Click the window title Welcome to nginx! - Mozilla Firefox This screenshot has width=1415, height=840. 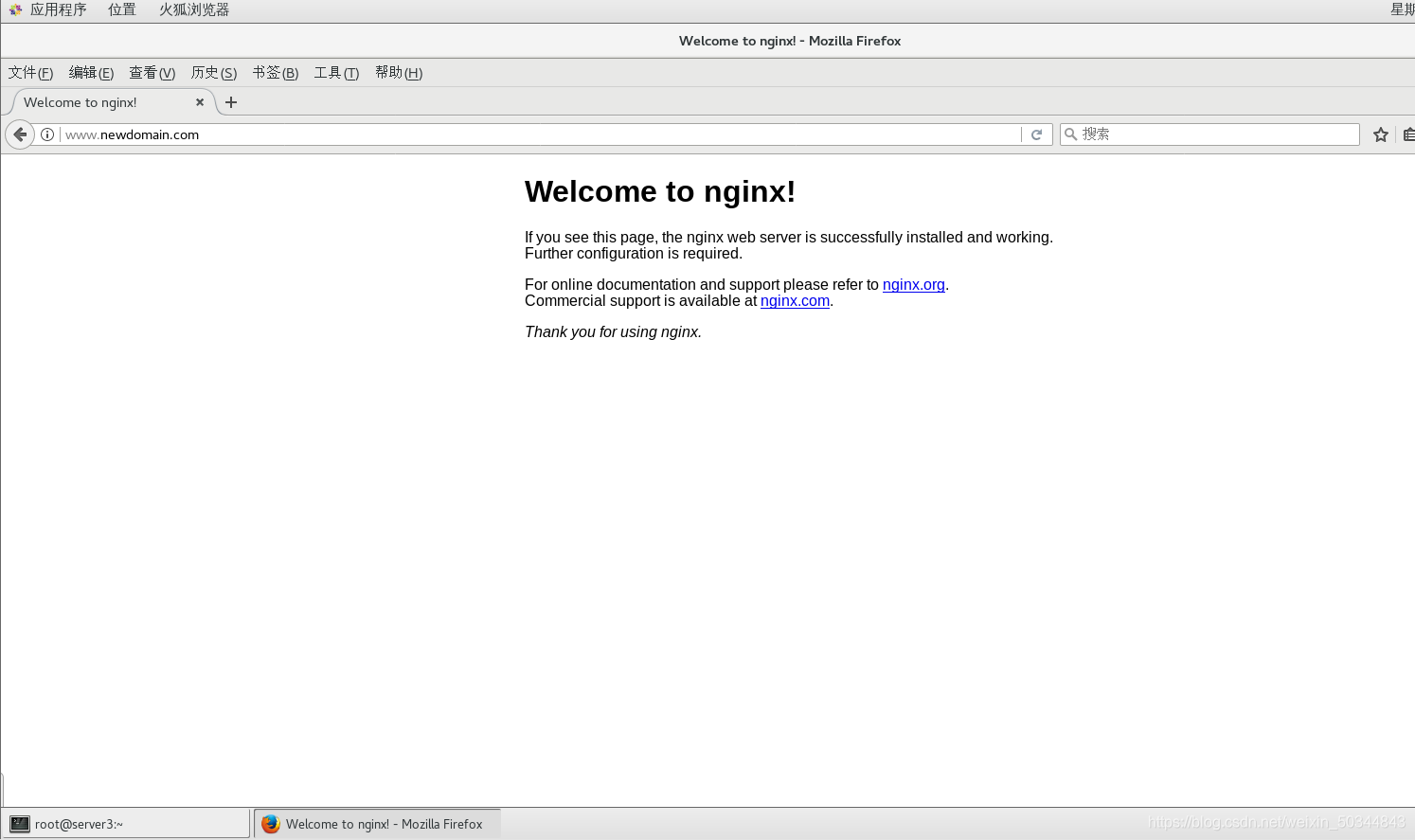click(790, 41)
